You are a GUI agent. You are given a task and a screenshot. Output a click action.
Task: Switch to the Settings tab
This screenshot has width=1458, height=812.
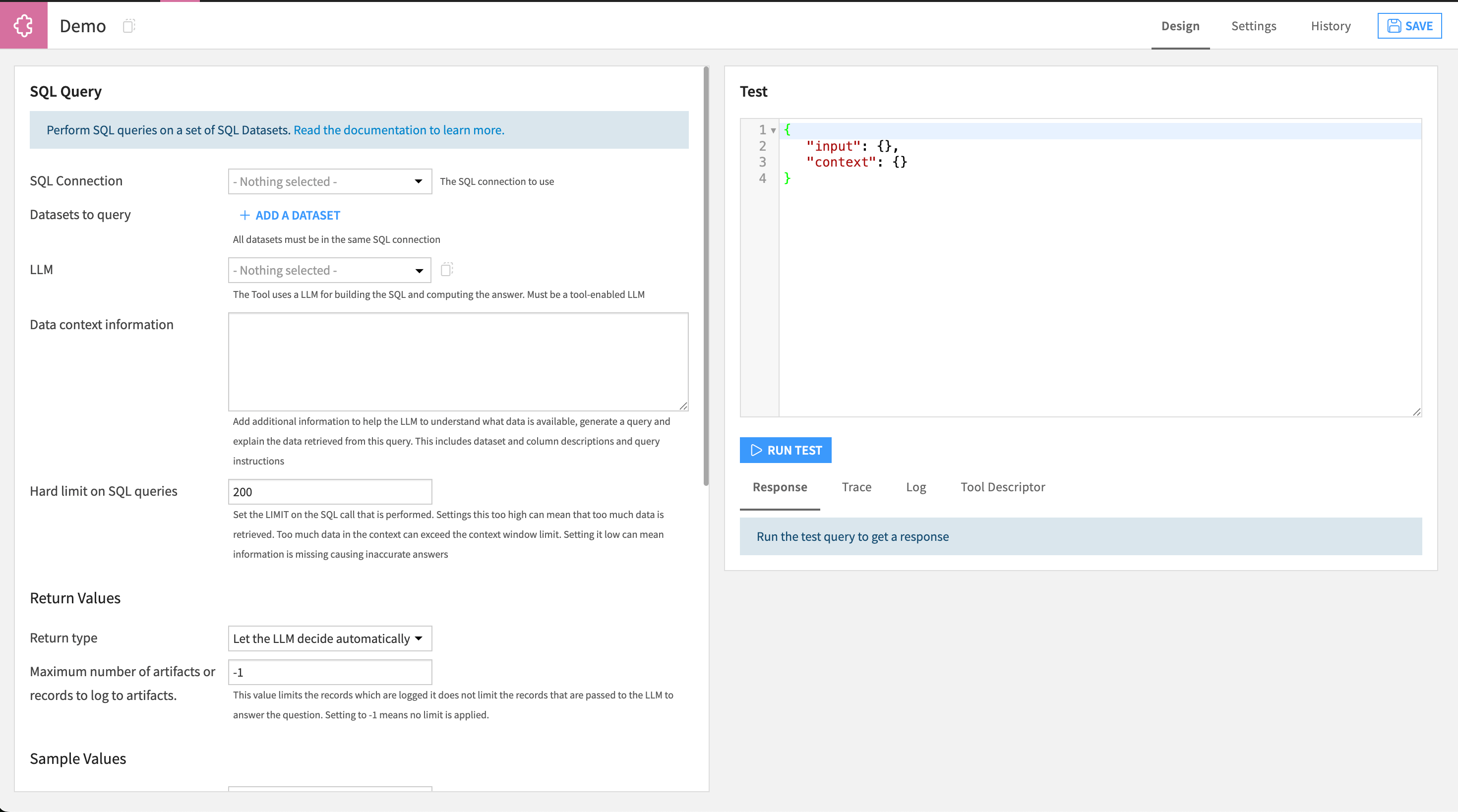tap(1254, 26)
